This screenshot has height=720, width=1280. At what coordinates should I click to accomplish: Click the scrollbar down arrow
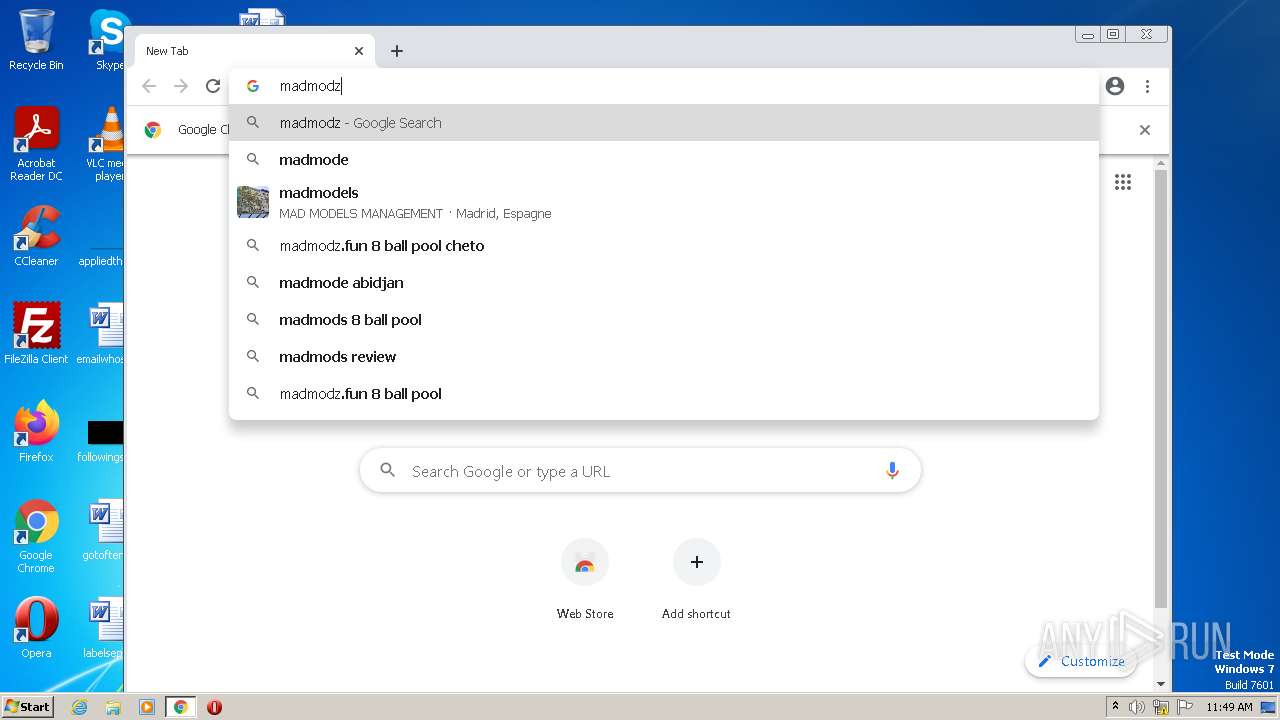[x=1161, y=684]
